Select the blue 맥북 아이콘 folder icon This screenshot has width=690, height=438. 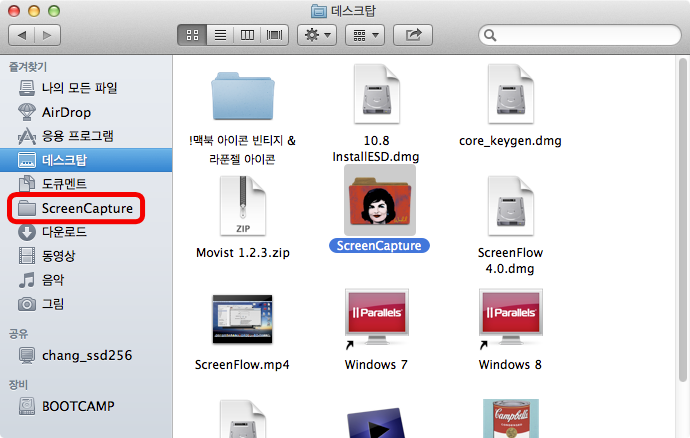pos(243,96)
